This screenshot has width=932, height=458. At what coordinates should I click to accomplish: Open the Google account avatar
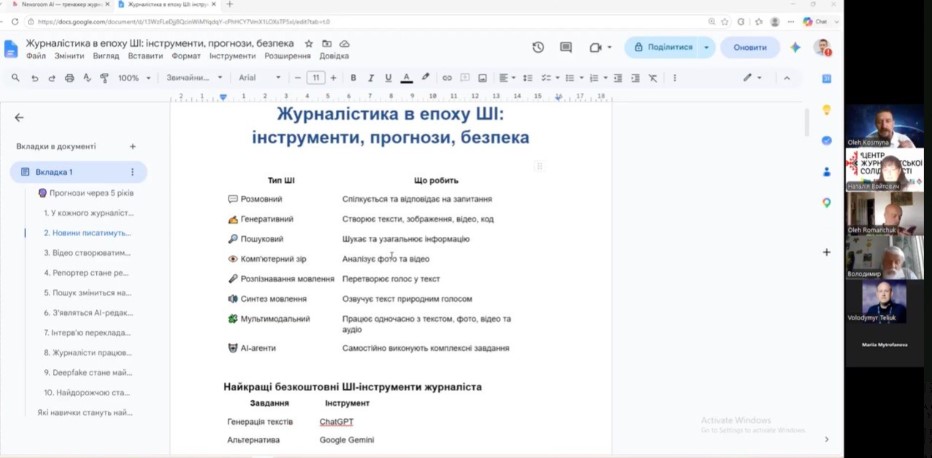[822, 48]
